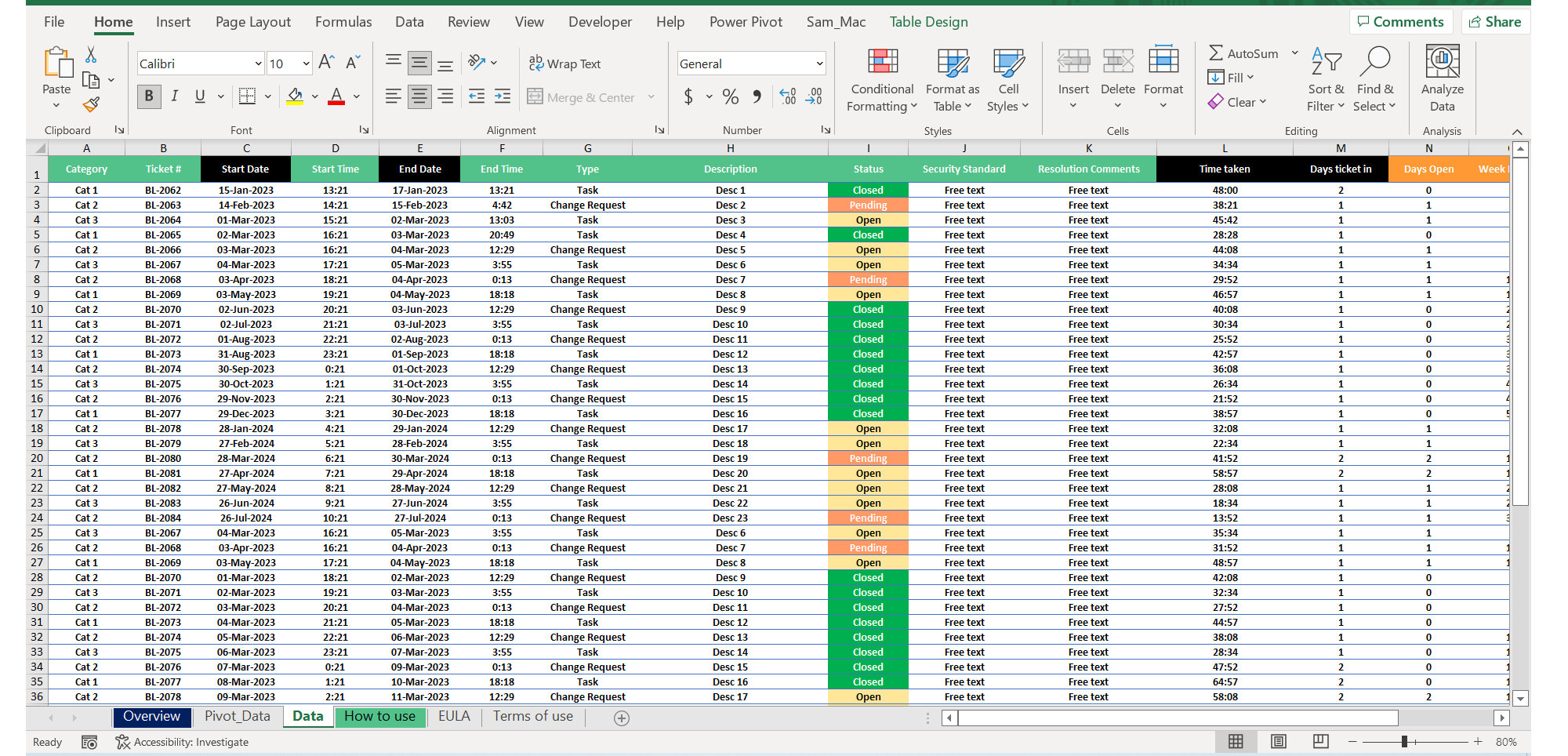Click the Comments button
This screenshot has width=1568, height=756.
tap(1401, 21)
